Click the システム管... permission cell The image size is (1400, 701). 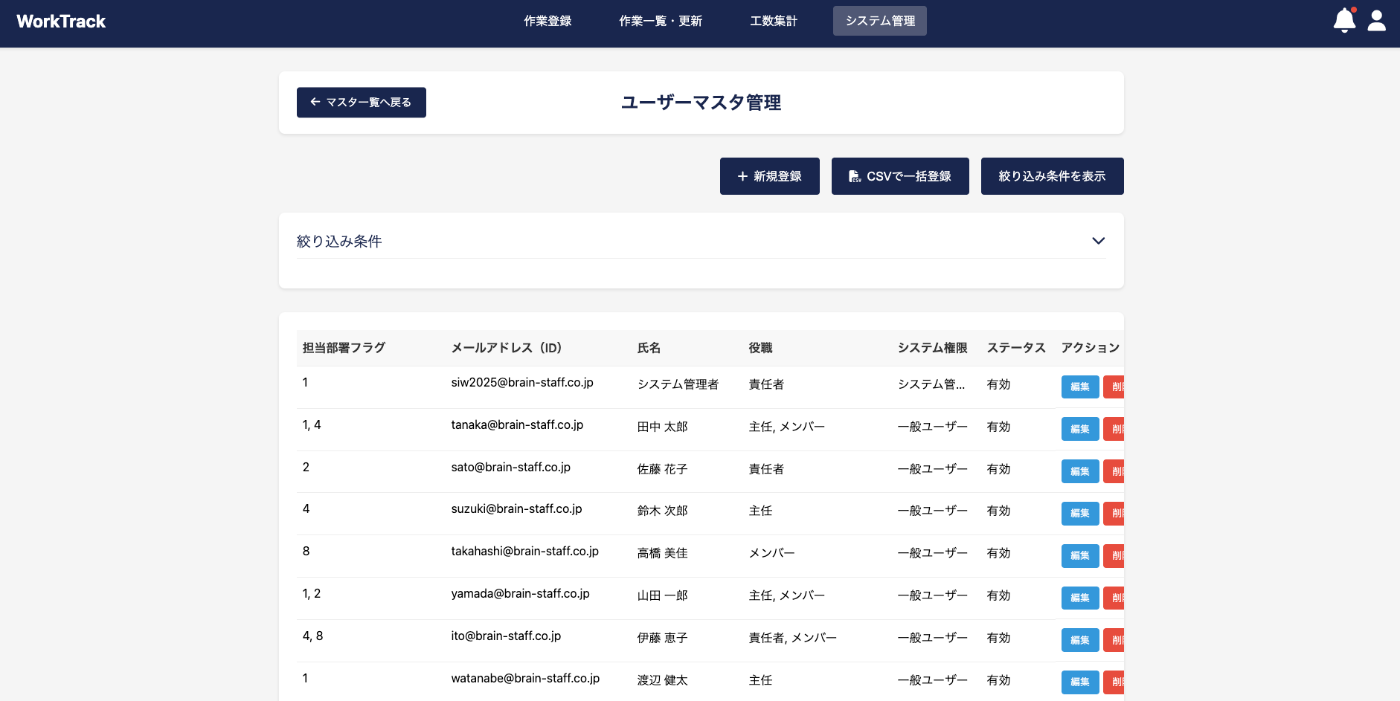[932, 384]
